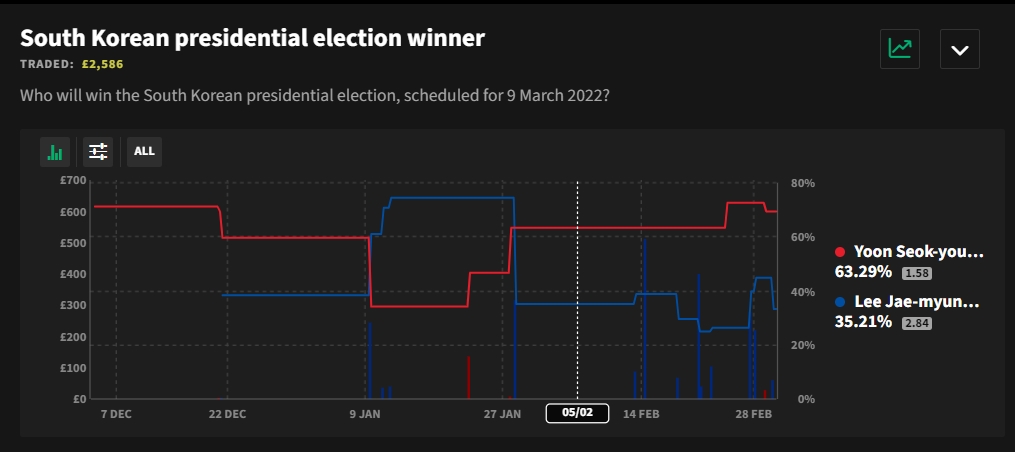Click the traded amount £2,586
The height and width of the screenshot is (452, 1015).
point(101,64)
